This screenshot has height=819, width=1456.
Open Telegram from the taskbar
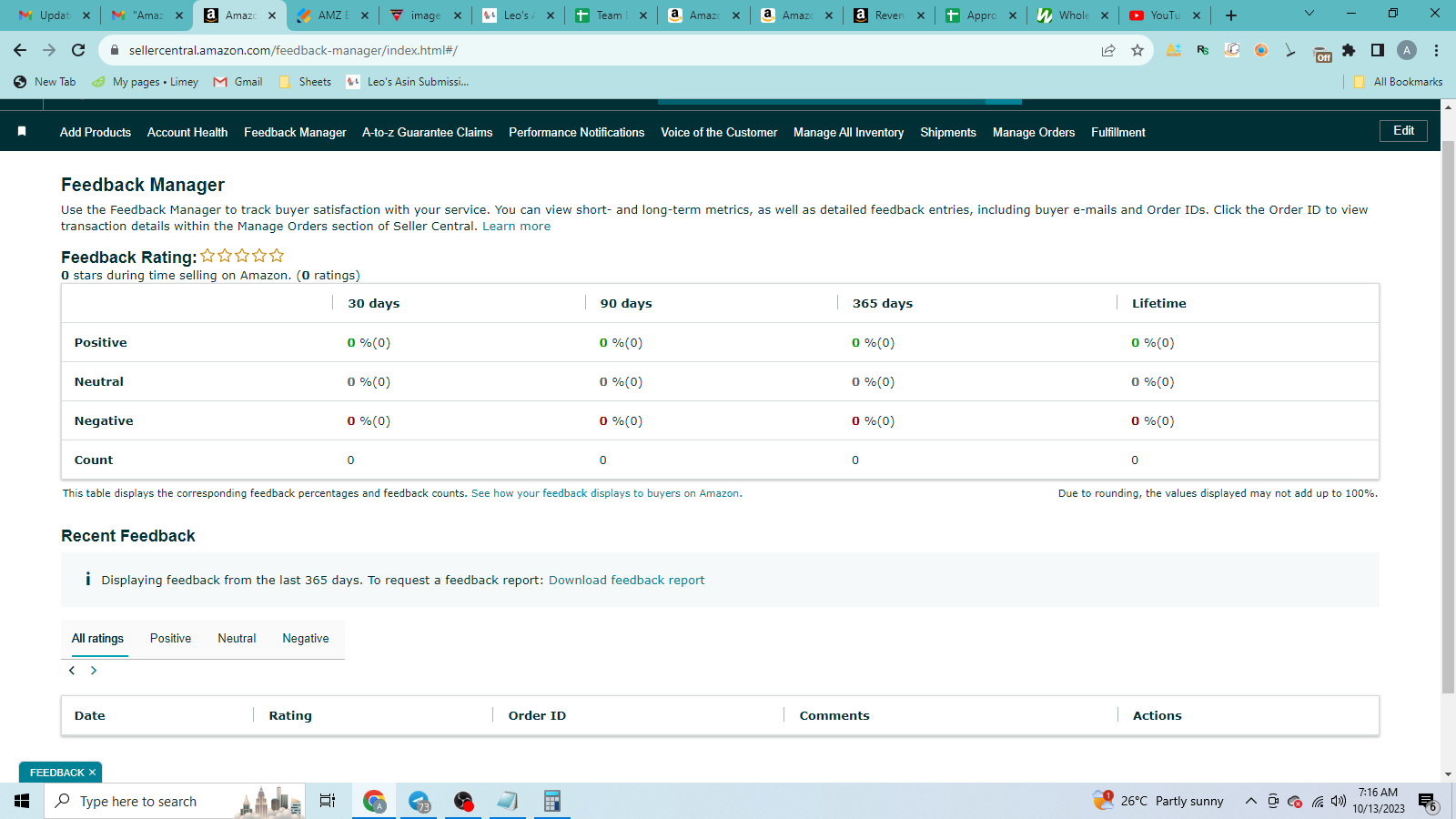point(419,801)
